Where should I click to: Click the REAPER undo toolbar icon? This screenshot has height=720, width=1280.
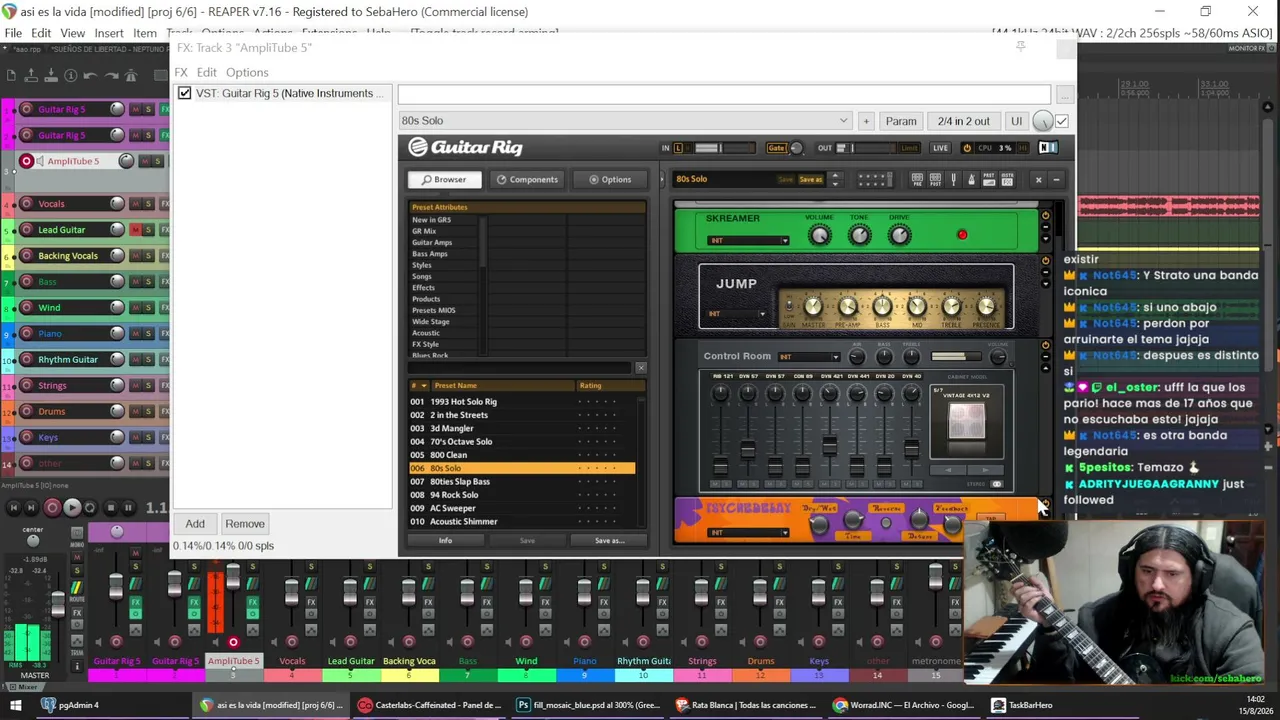(90, 75)
